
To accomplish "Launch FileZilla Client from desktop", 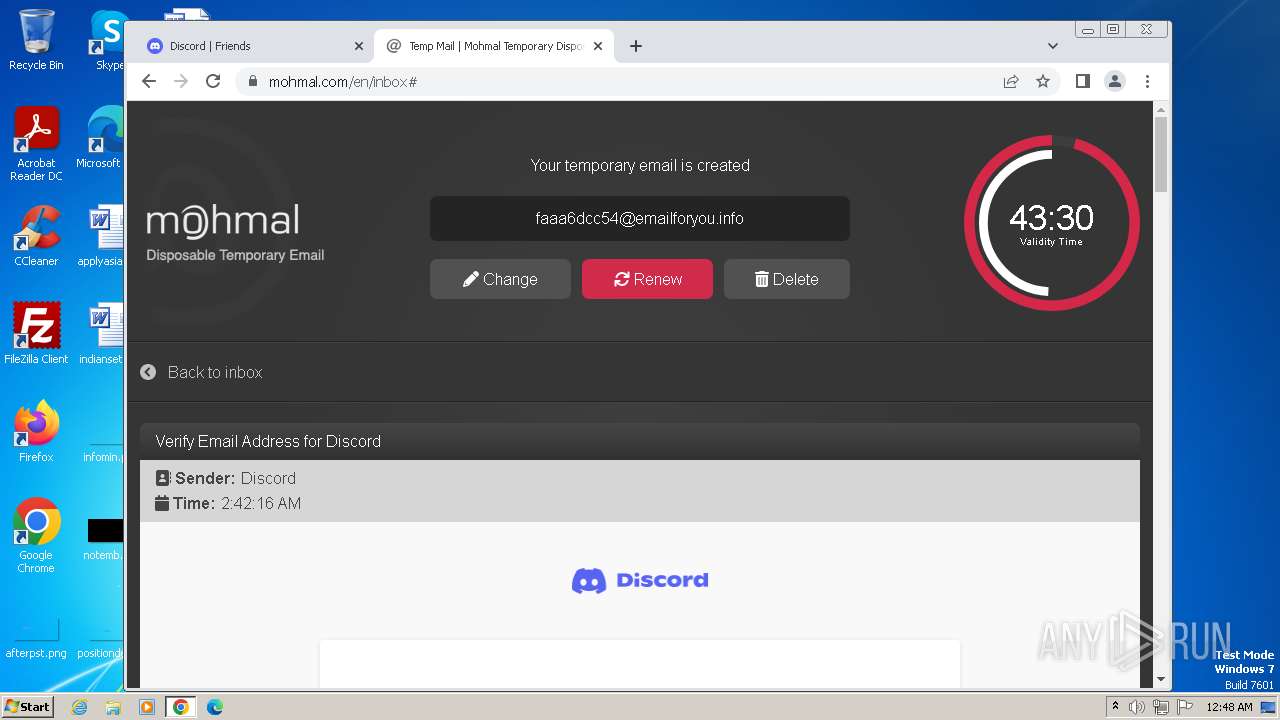I will 36,334.
